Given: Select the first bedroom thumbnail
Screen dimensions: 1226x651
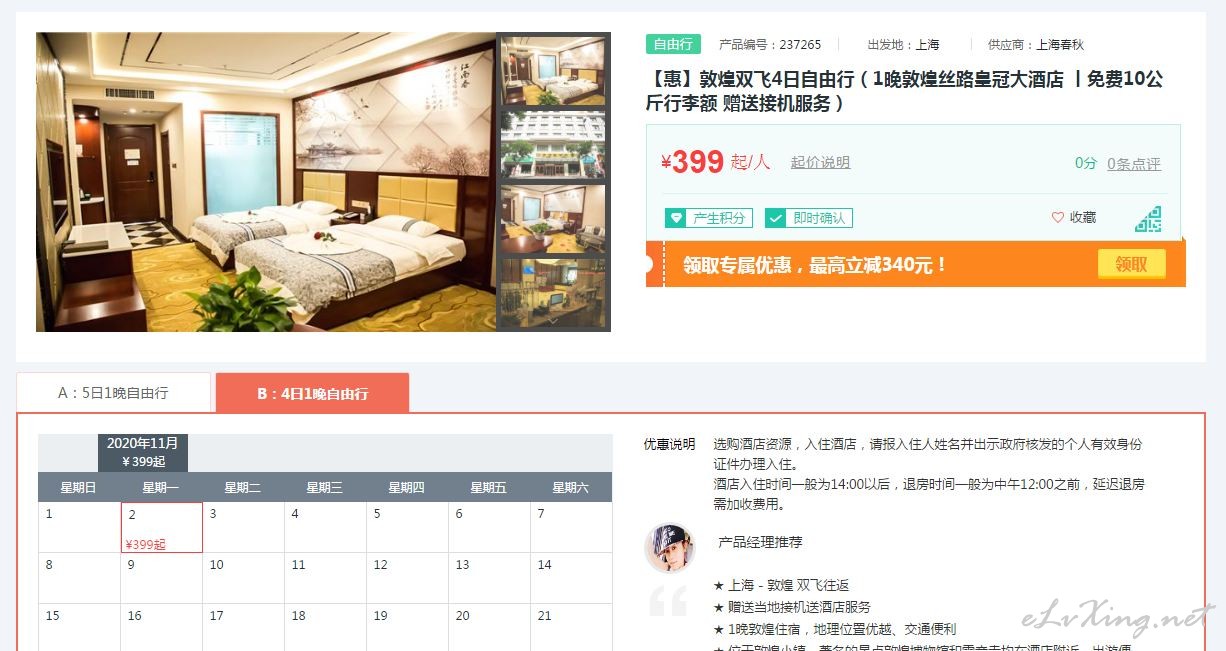Looking at the screenshot, I should click(x=553, y=71).
